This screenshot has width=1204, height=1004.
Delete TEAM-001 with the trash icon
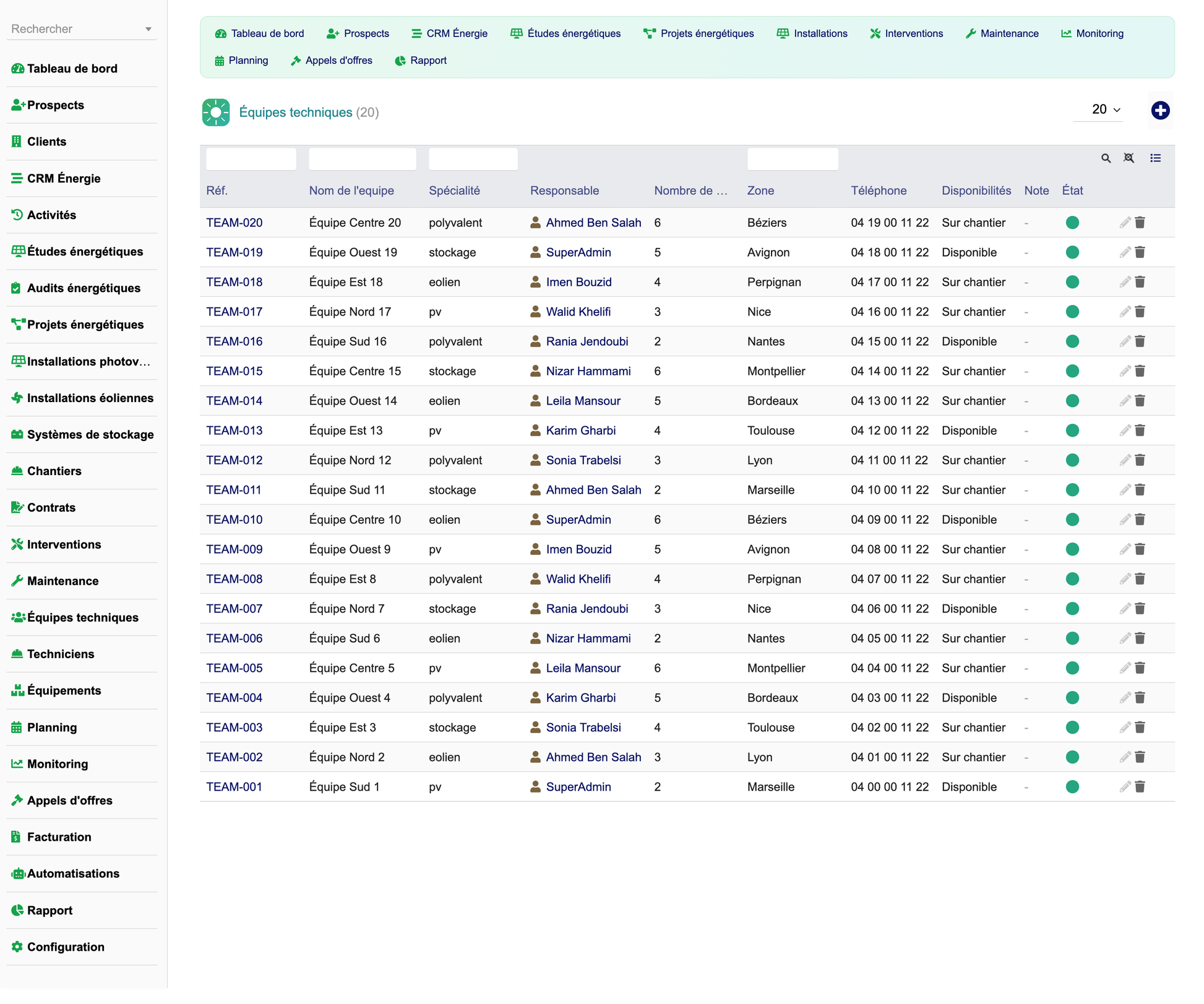1140,787
